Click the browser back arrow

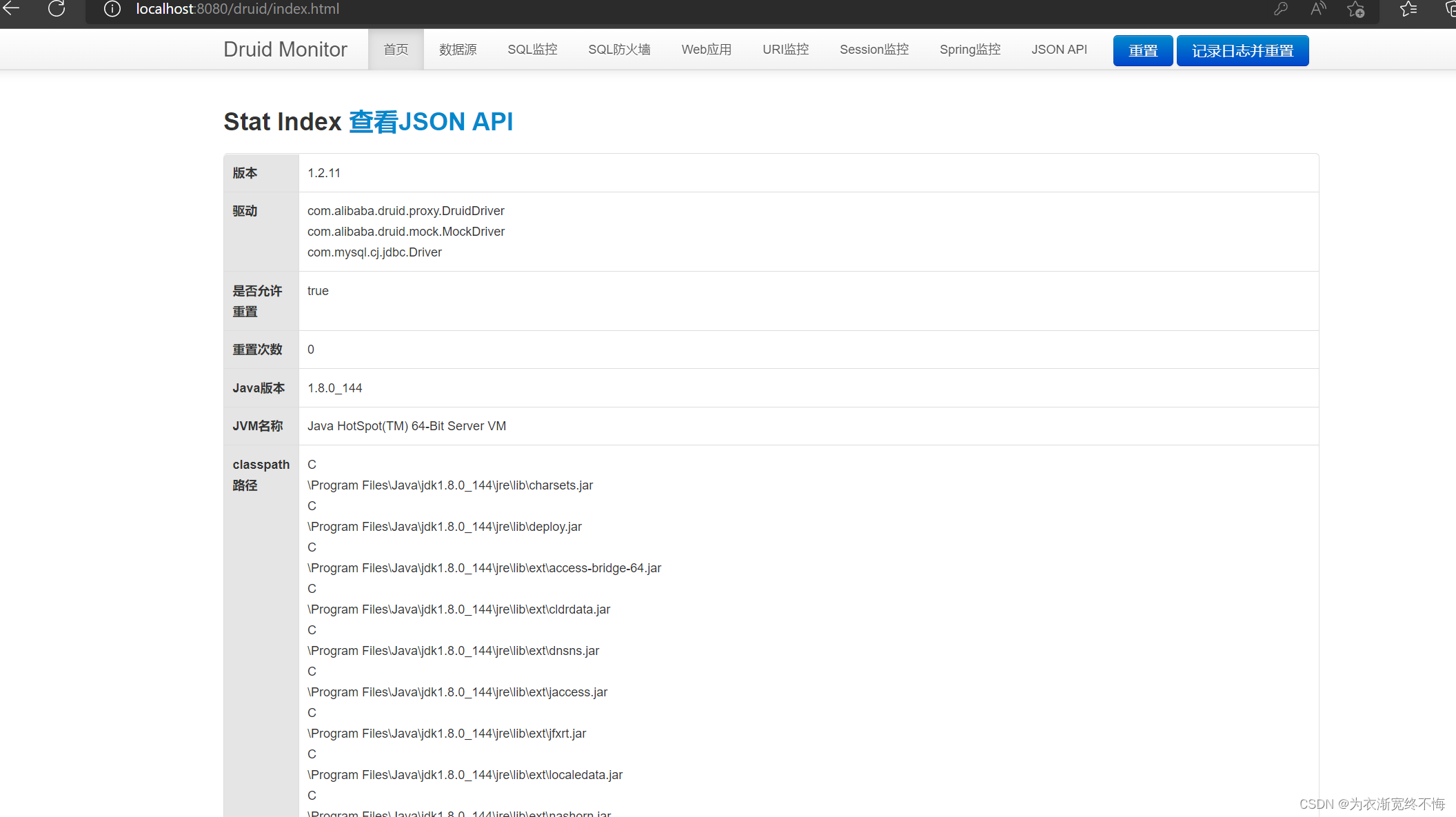(11, 8)
